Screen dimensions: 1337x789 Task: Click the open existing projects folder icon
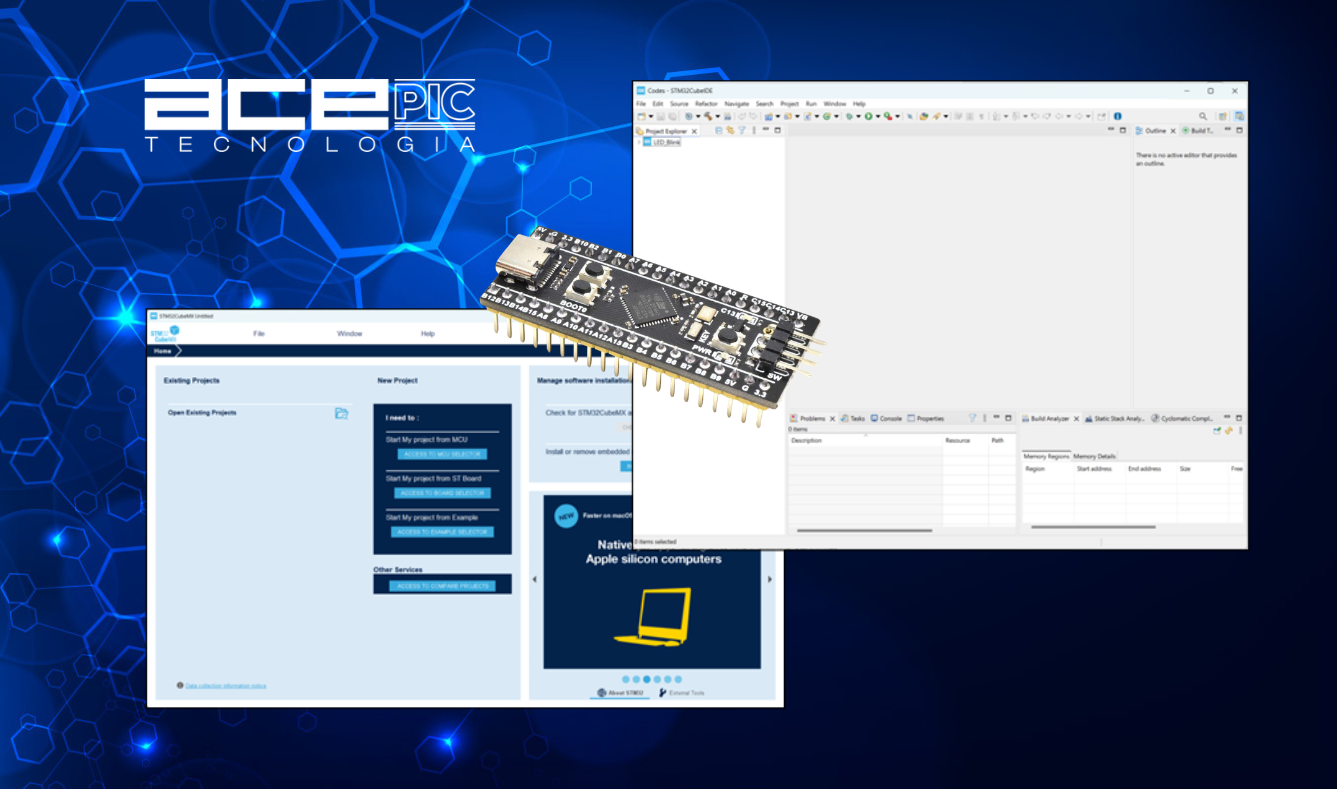[341, 413]
